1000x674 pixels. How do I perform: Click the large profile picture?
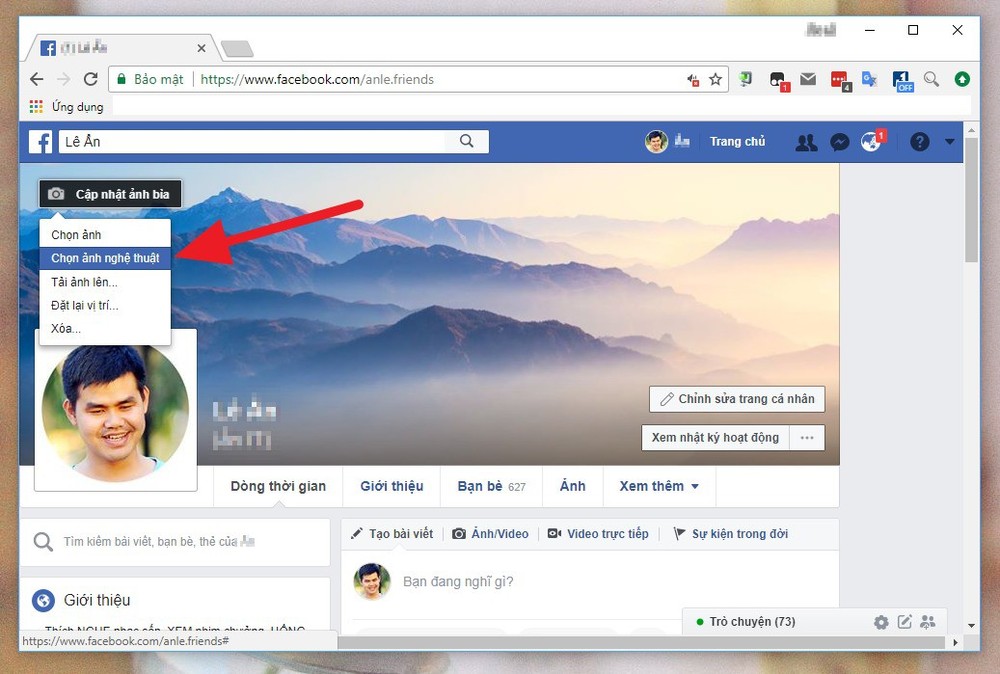point(115,413)
